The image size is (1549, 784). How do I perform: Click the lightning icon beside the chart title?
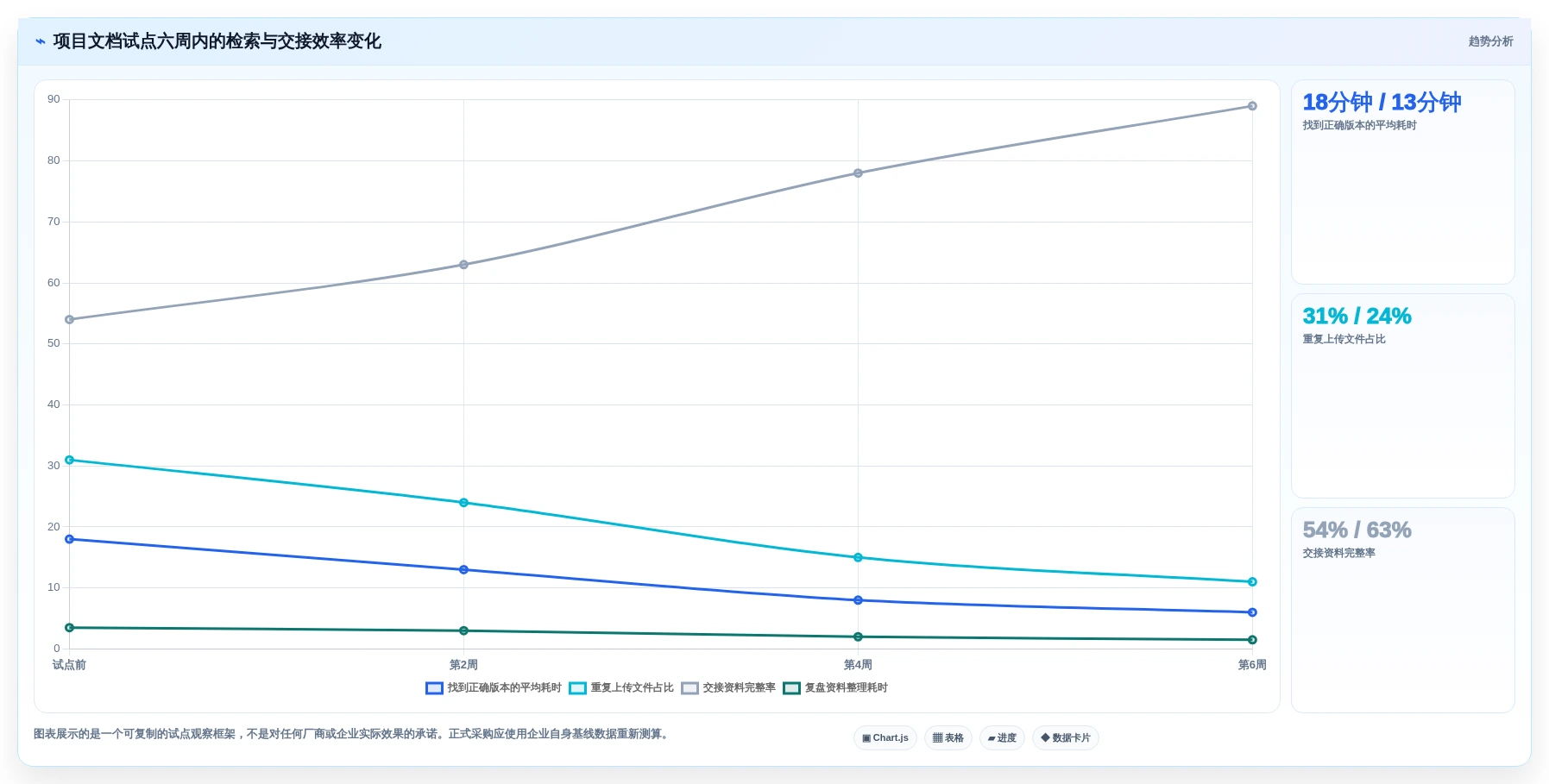(x=41, y=41)
